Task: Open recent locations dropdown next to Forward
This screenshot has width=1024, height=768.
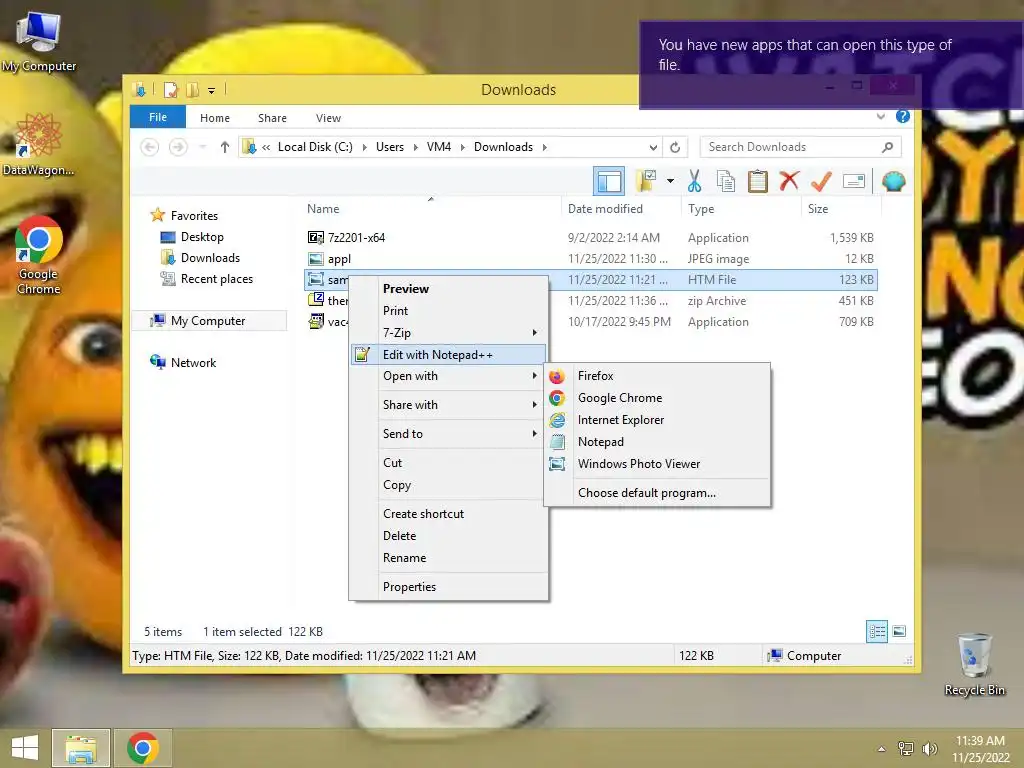Action: pyautogui.click(x=202, y=147)
